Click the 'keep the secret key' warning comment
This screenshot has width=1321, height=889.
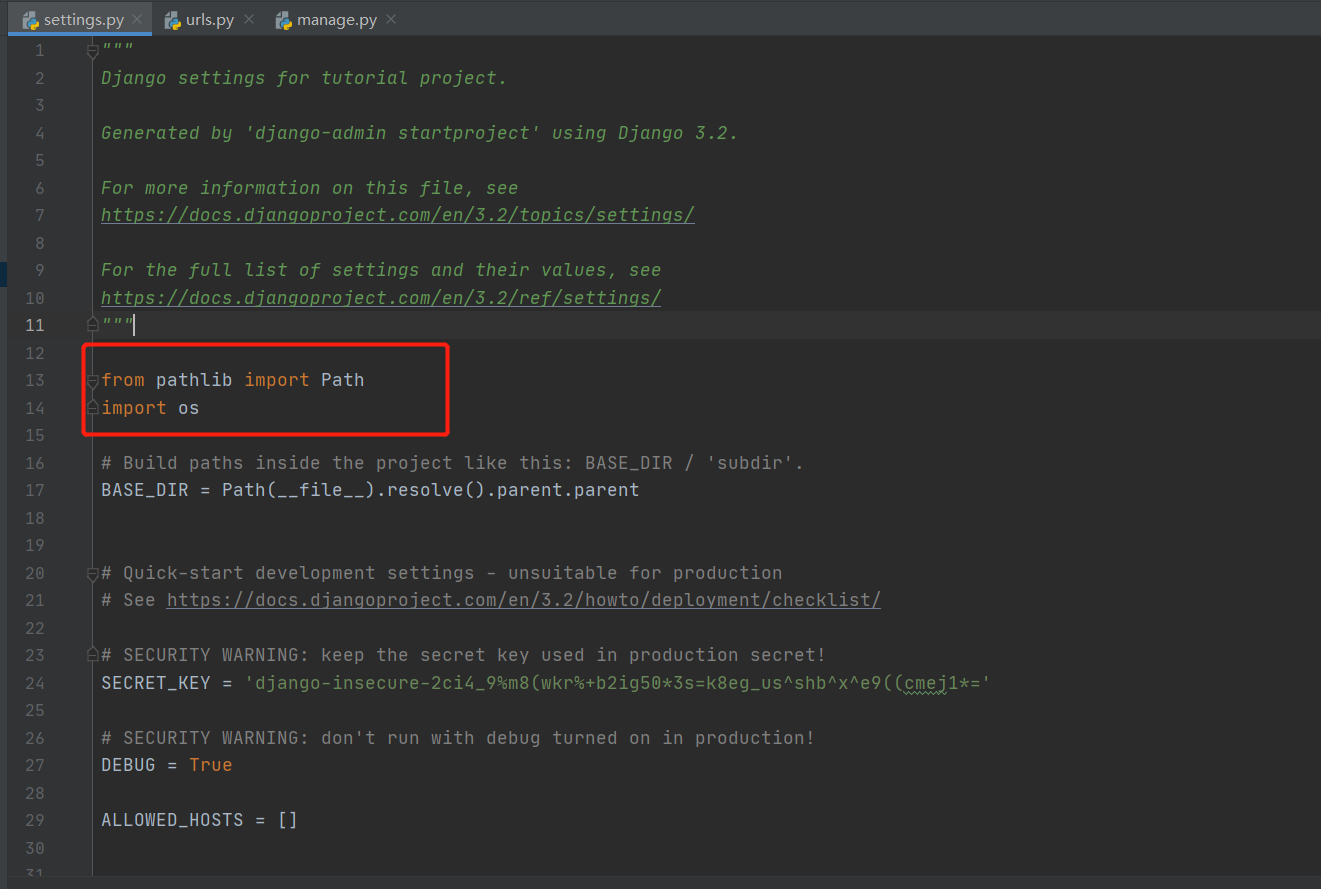coord(464,655)
